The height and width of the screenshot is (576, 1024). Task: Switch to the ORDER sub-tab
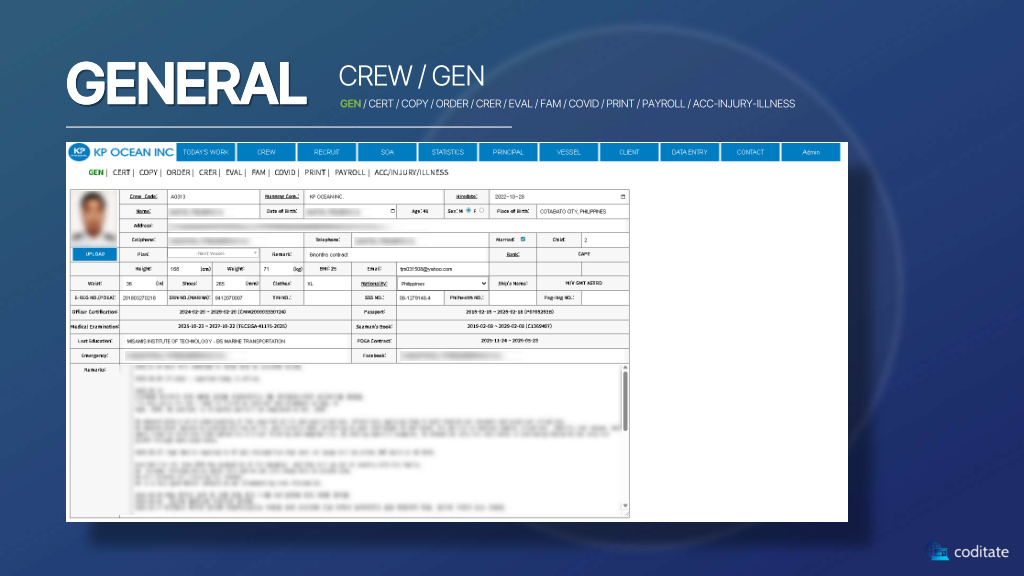click(178, 172)
